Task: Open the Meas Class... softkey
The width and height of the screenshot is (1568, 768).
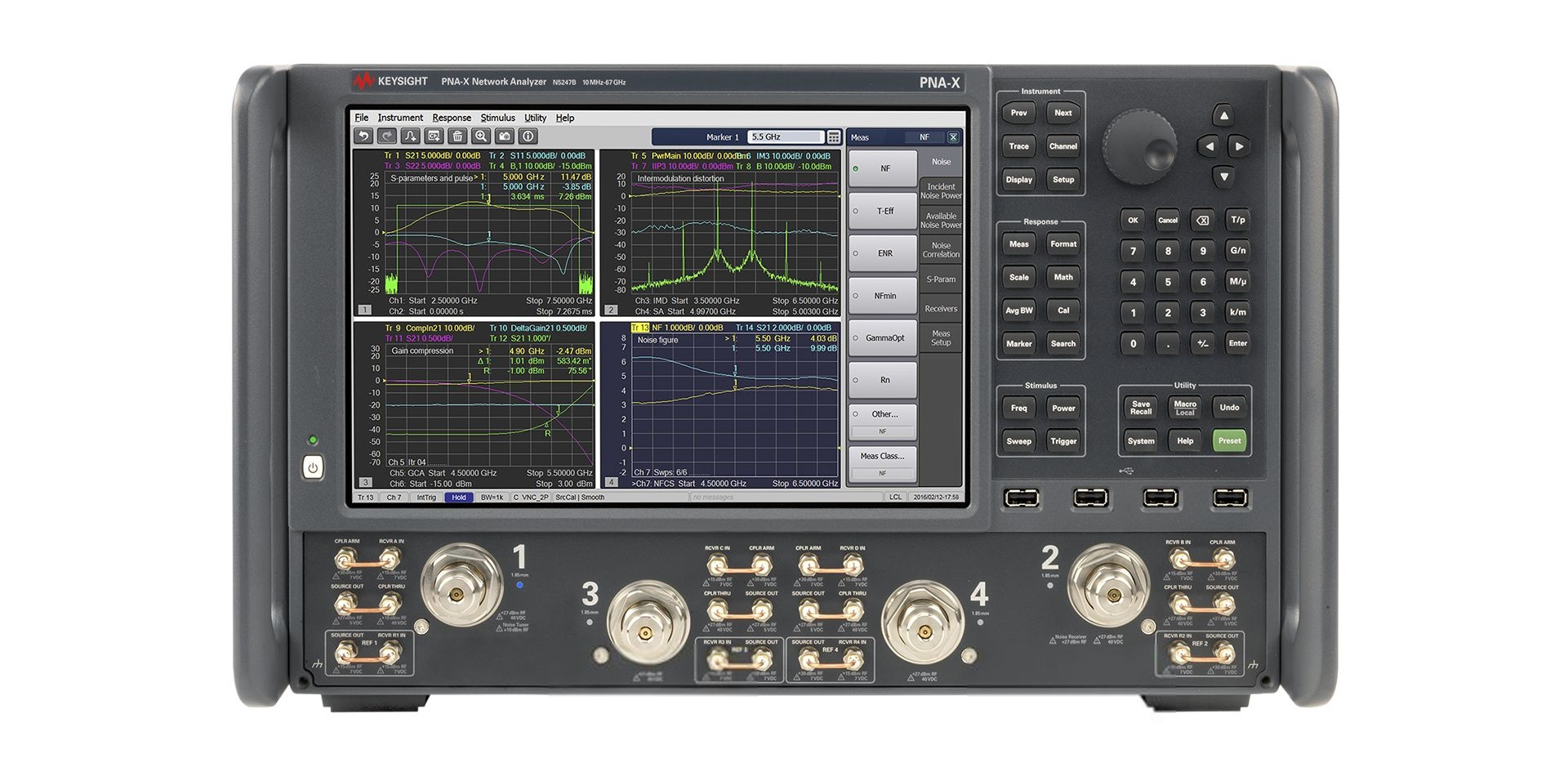Action: click(883, 464)
